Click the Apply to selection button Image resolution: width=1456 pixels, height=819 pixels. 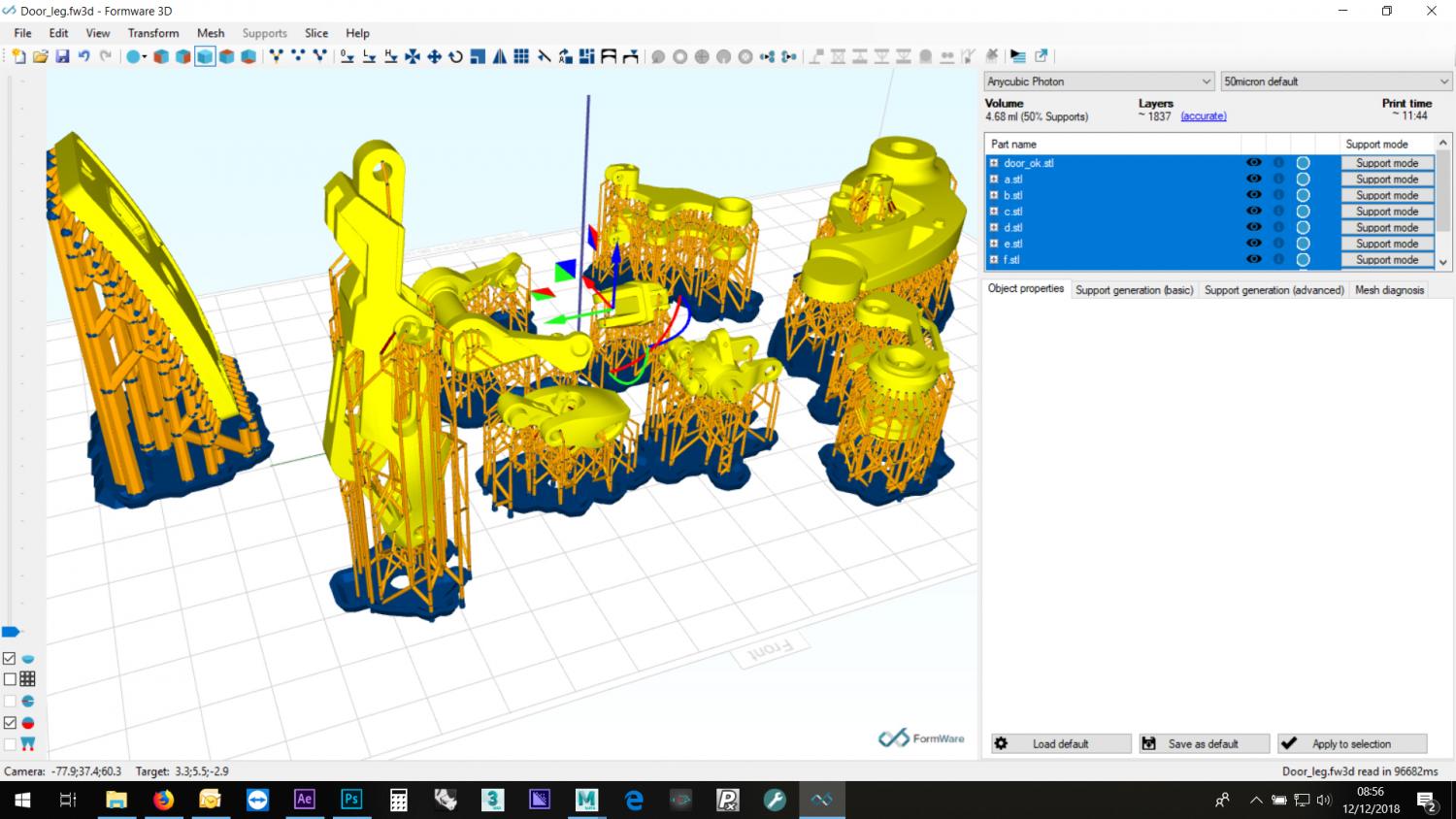[1352, 743]
